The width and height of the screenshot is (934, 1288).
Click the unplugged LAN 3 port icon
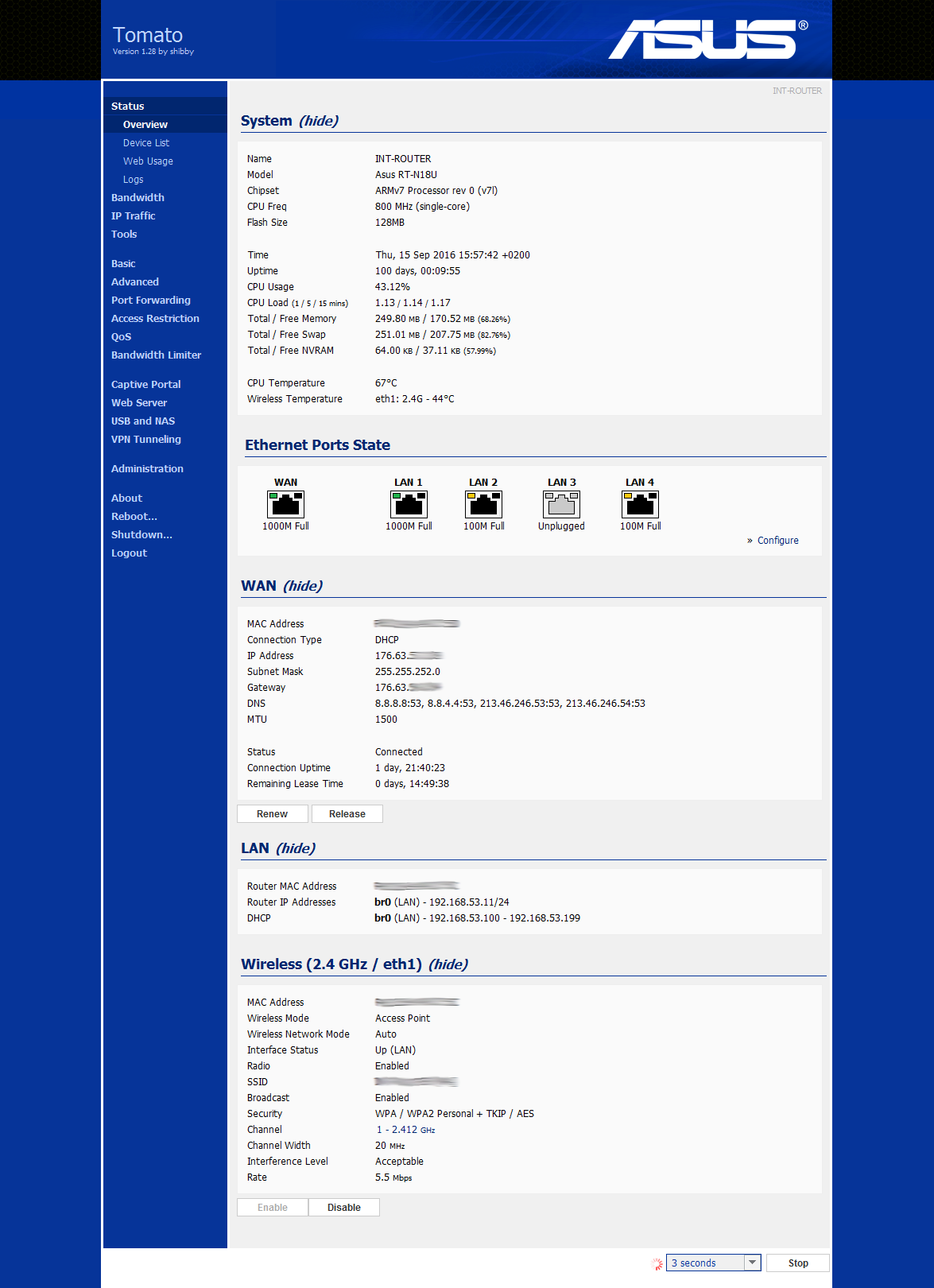pos(561,504)
